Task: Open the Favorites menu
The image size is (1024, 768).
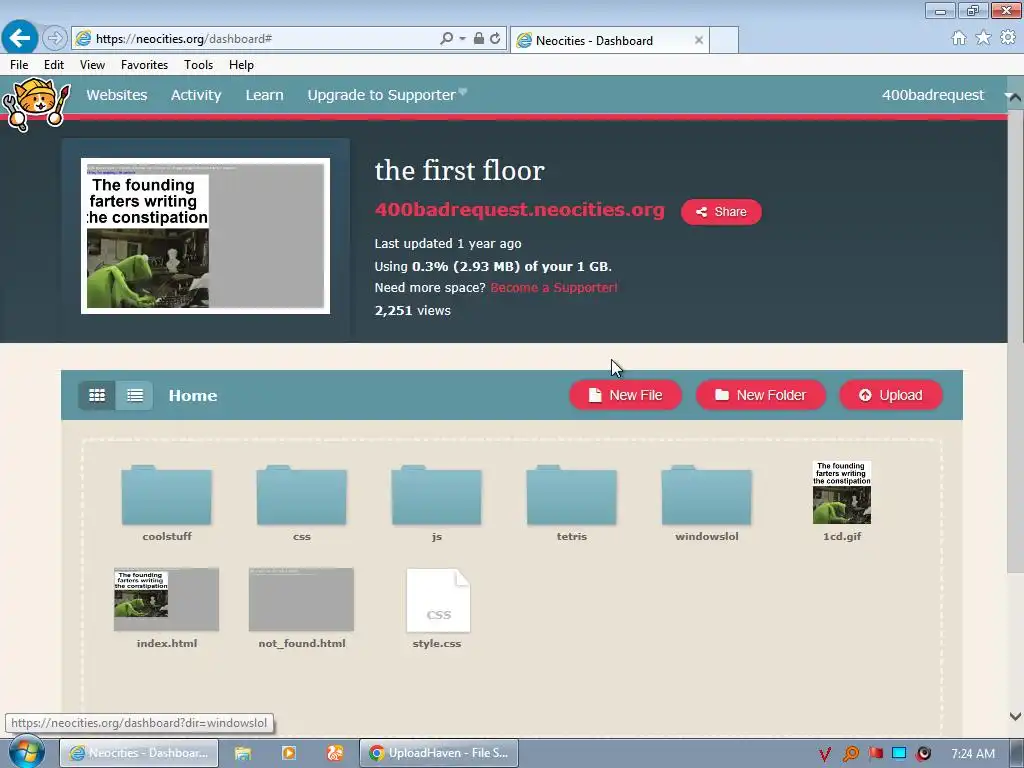Action: pos(144,65)
